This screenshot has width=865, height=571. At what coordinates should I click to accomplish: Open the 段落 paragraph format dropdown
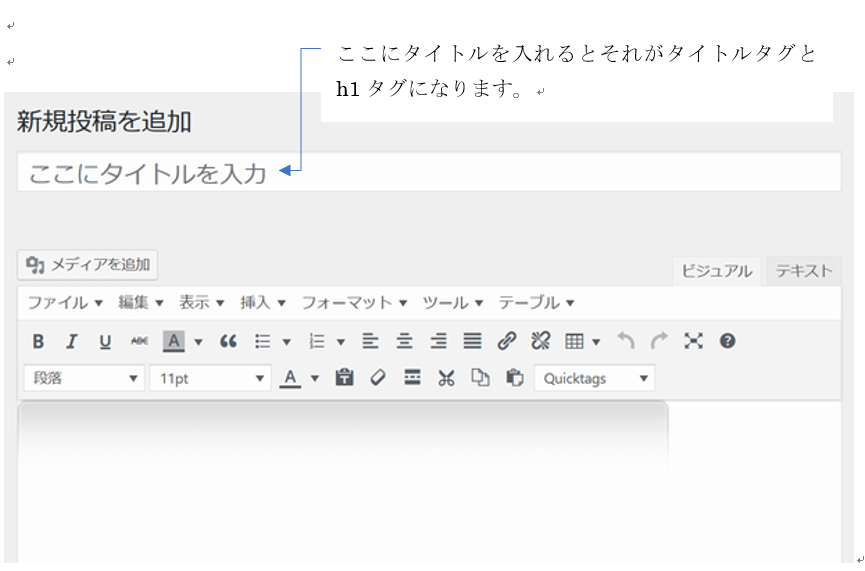point(87,379)
